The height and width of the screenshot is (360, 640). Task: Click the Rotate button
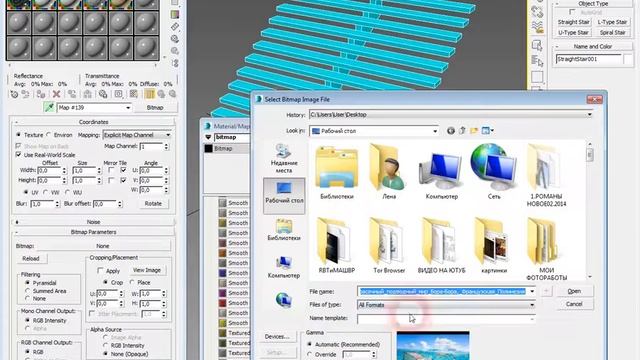point(153,203)
